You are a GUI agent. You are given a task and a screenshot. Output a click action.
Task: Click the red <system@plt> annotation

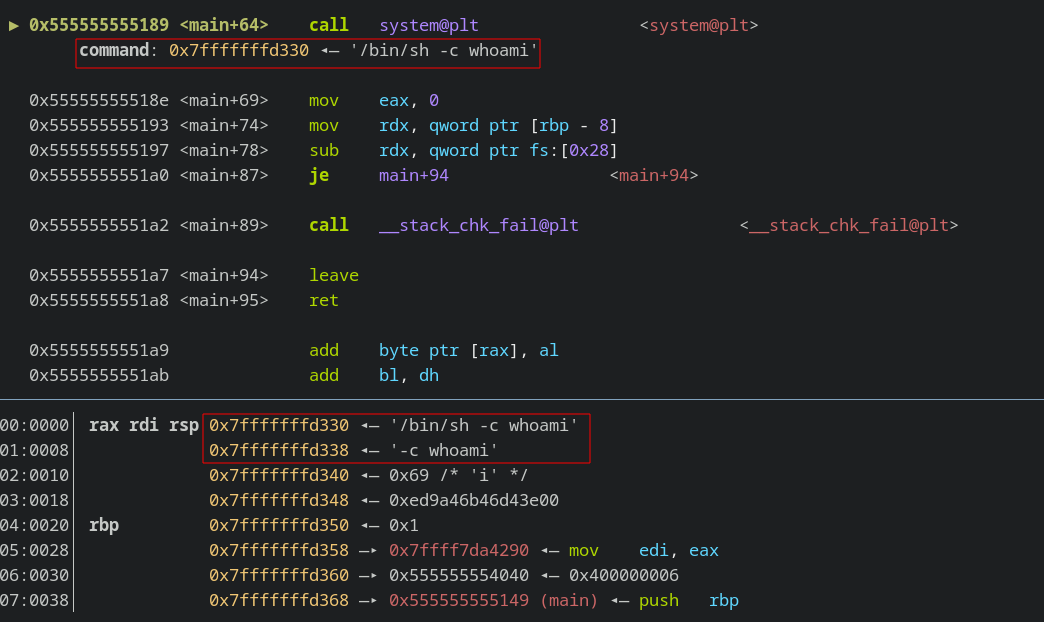point(699,25)
